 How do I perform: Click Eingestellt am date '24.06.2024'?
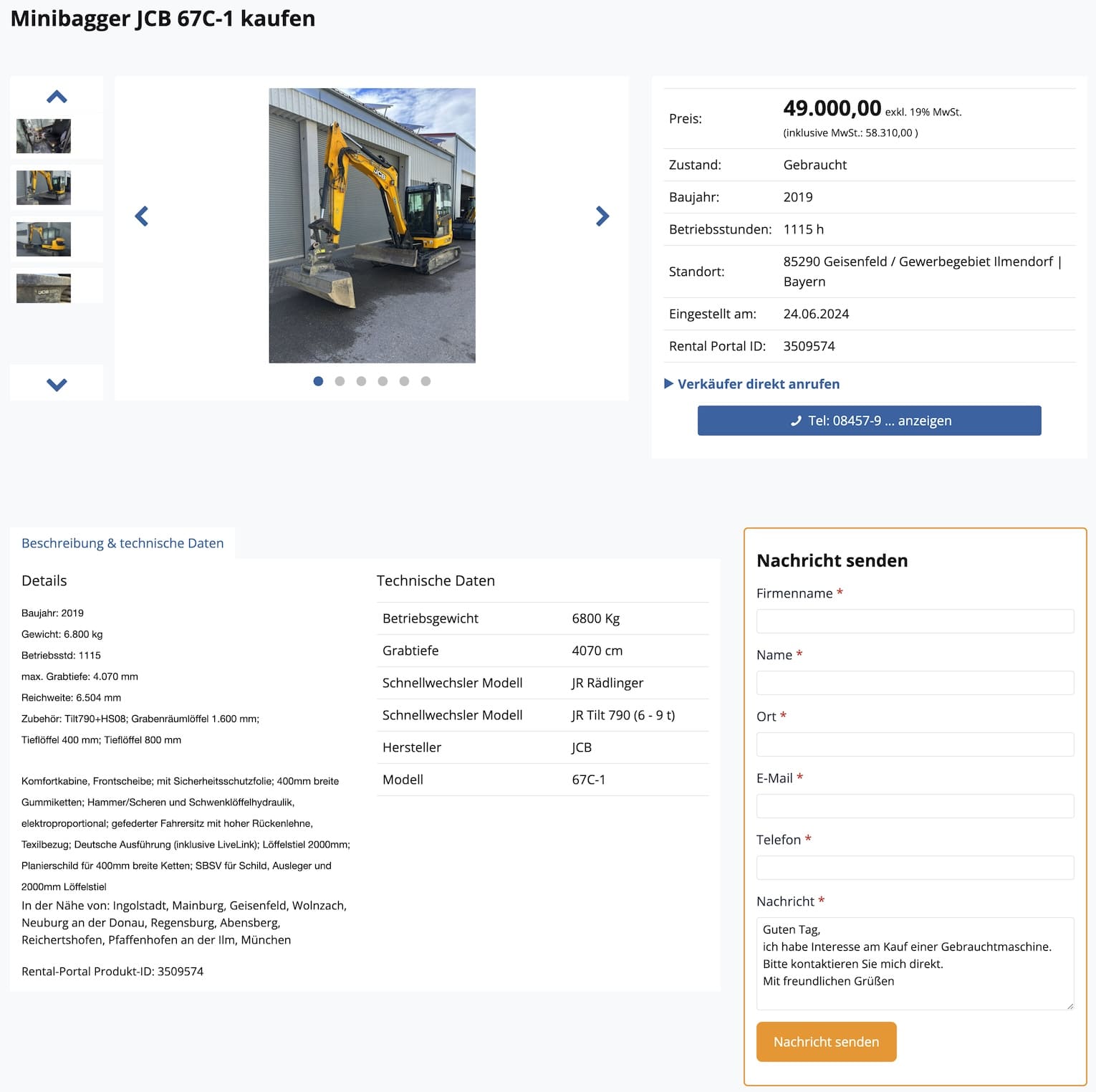816,314
